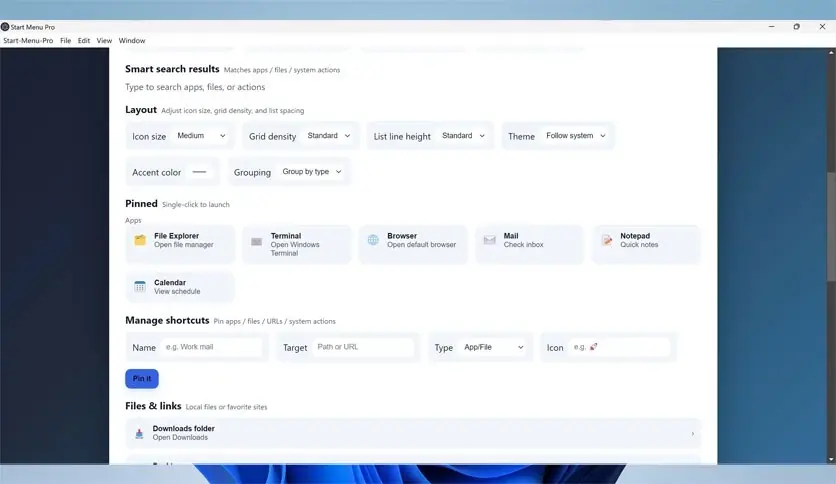
Task: Open the View menu
Action: (x=104, y=41)
